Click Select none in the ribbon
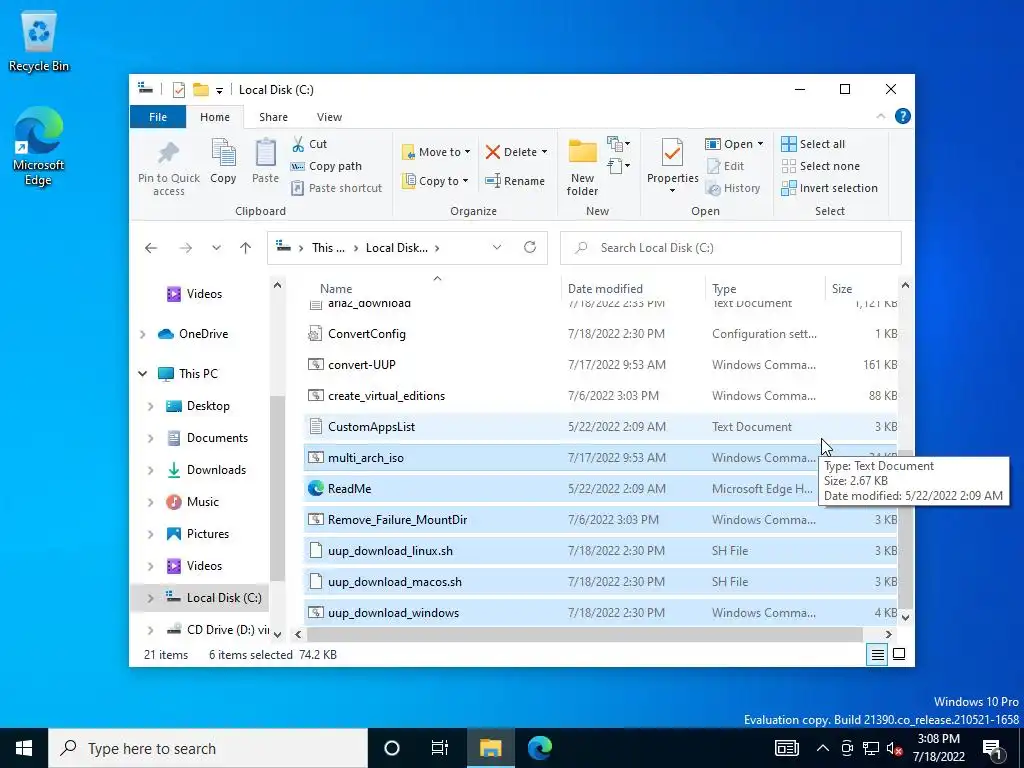The image size is (1024, 768). tap(821, 166)
